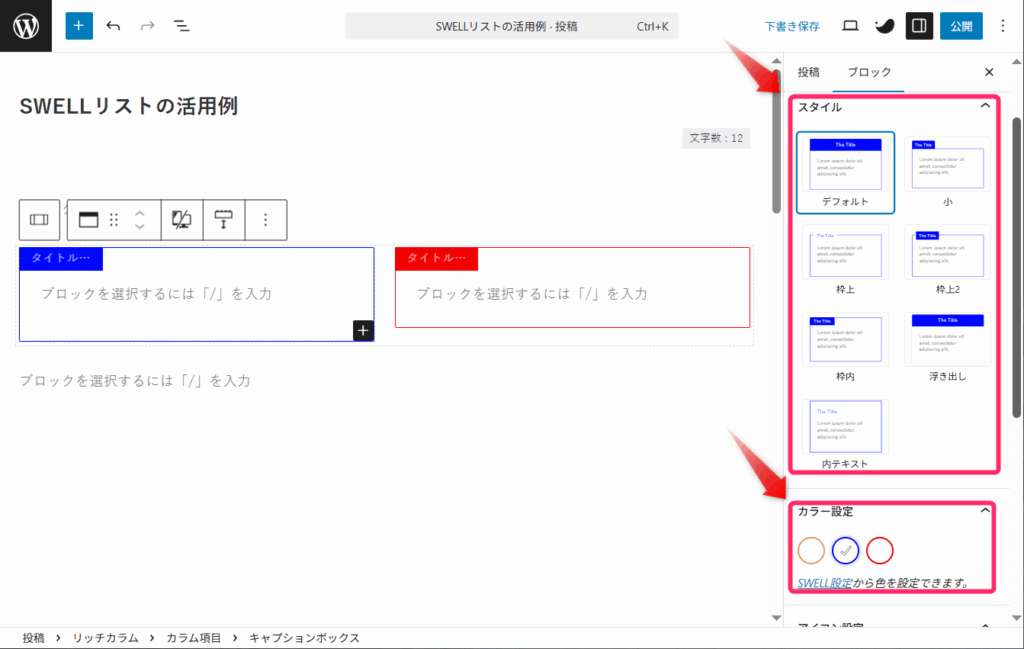Click the caption box block type icon

click(x=88, y=219)
